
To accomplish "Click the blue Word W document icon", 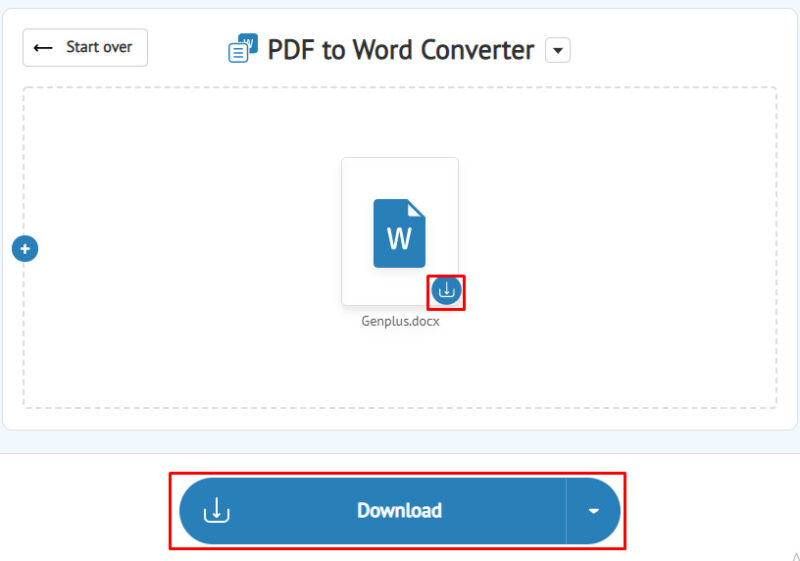I will (399, 233).
